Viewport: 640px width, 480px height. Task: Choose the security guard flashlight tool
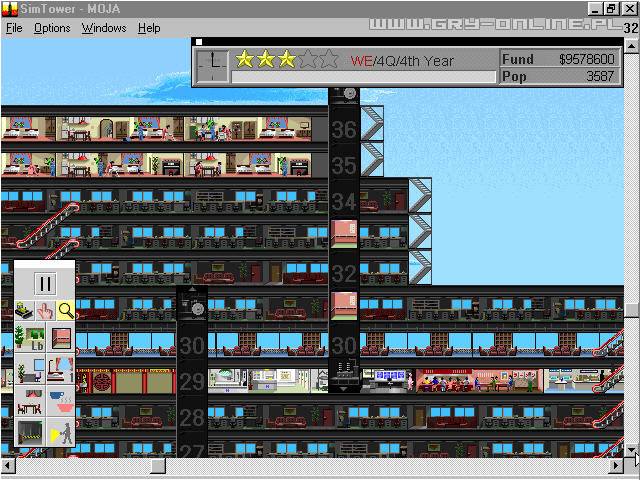point(61,434)
